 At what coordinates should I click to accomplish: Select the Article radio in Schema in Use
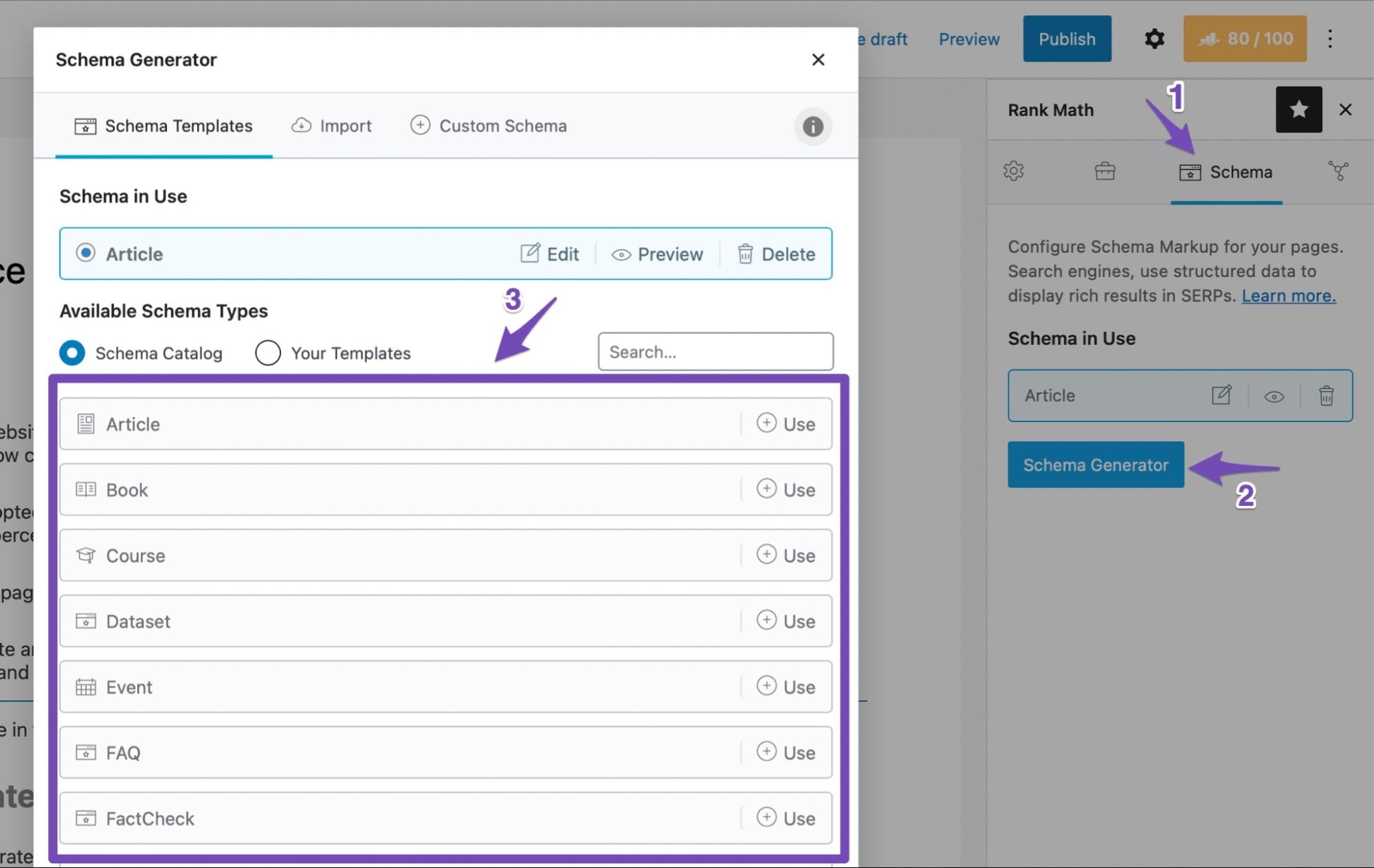click(85, 254)
